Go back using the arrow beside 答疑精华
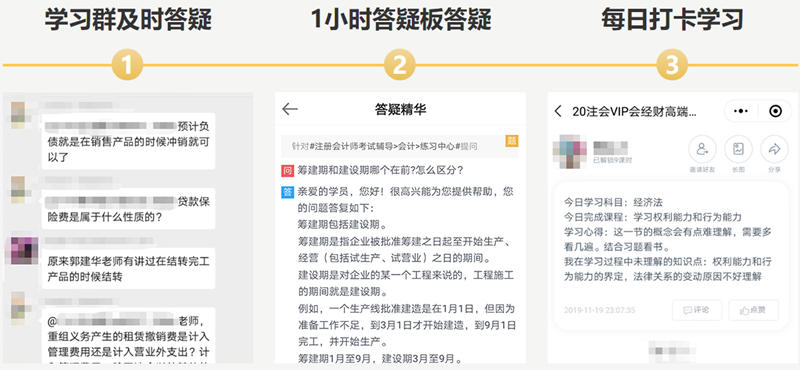This screenshot has height=370, width=800. click(x=290, y=109)
